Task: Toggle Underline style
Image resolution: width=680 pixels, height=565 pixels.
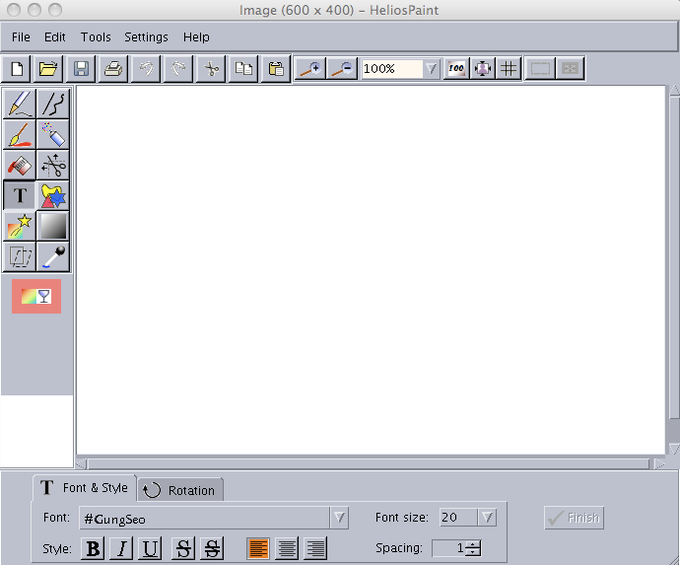Action: tap(150, 548)
